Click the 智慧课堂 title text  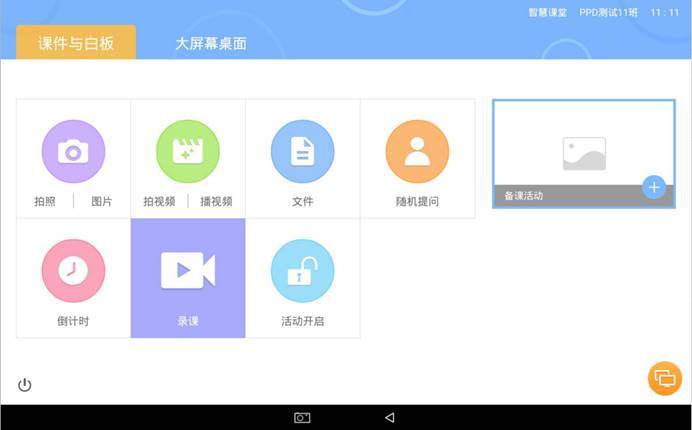pos(548,12)
